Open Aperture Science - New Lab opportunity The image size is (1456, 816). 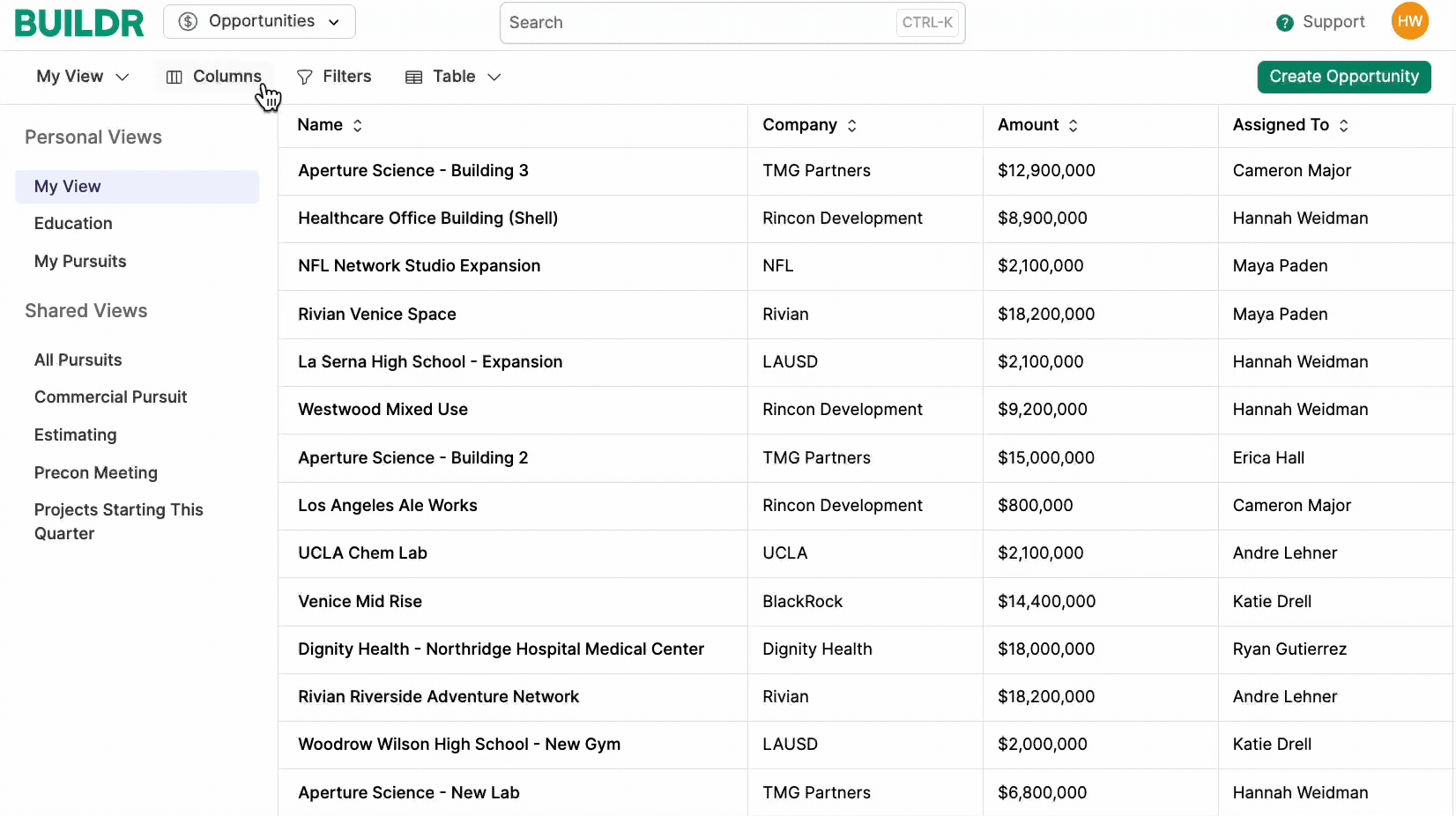pos(409,793)
